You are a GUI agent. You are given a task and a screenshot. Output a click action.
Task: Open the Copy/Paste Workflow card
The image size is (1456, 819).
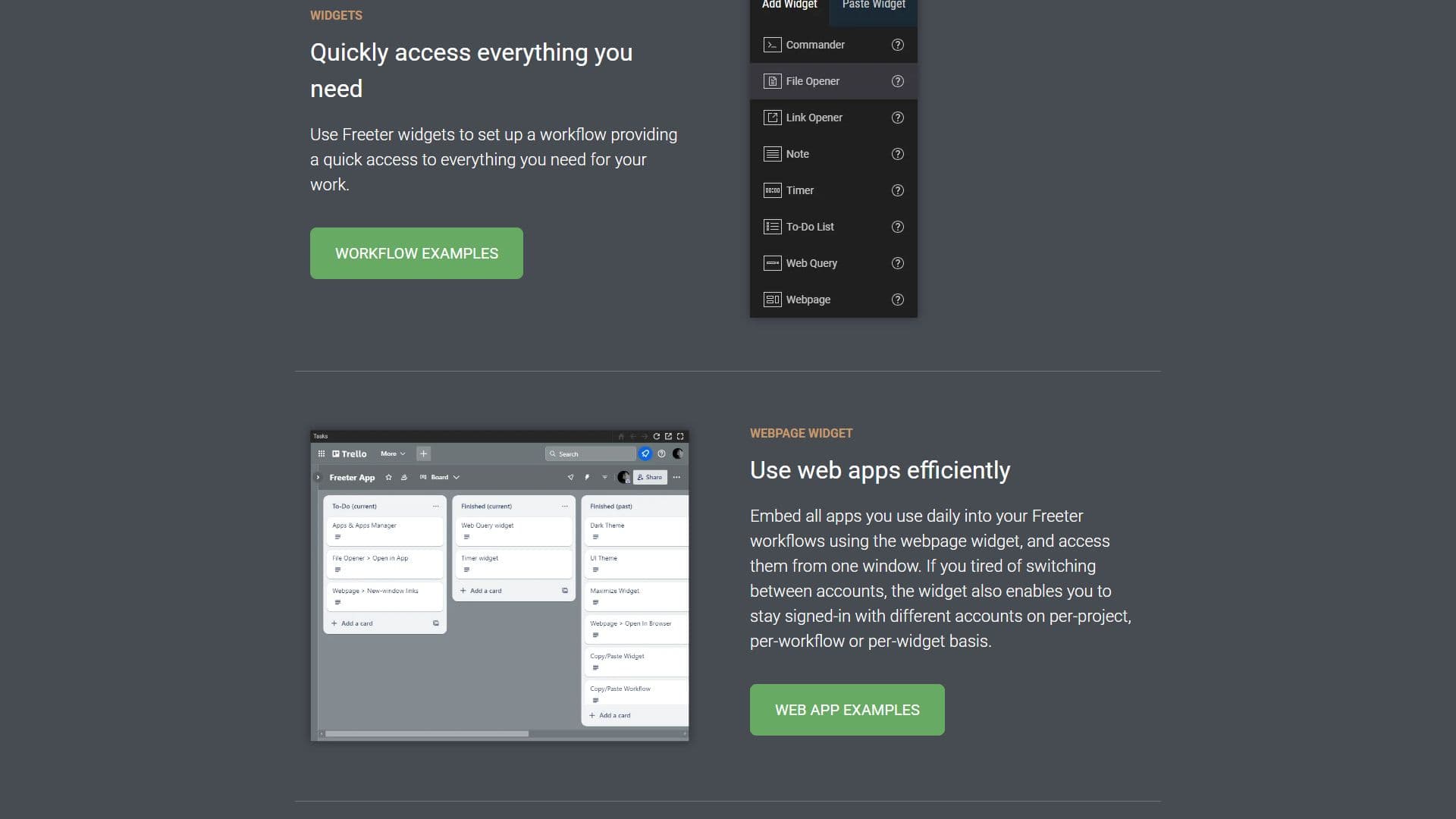[x=636, y=692]
